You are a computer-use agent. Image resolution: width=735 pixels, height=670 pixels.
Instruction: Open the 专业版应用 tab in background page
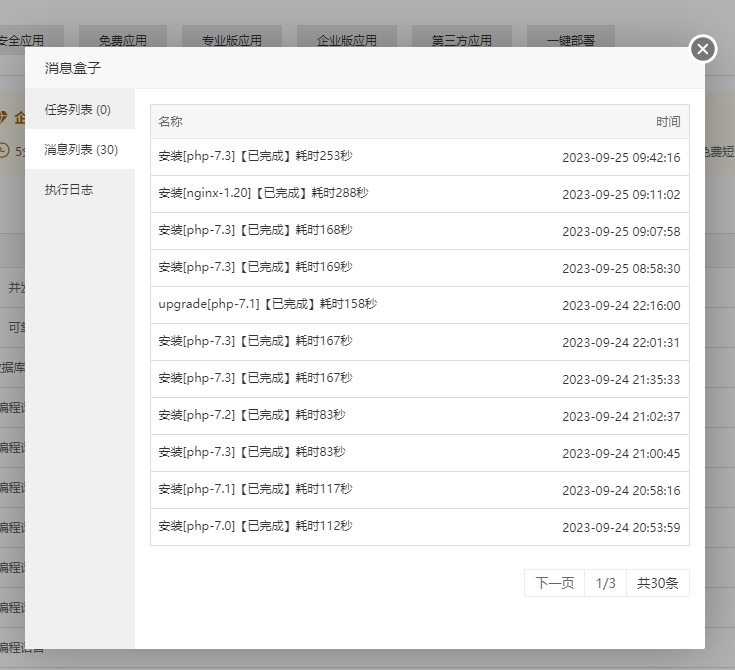click(x=232, y=38)
